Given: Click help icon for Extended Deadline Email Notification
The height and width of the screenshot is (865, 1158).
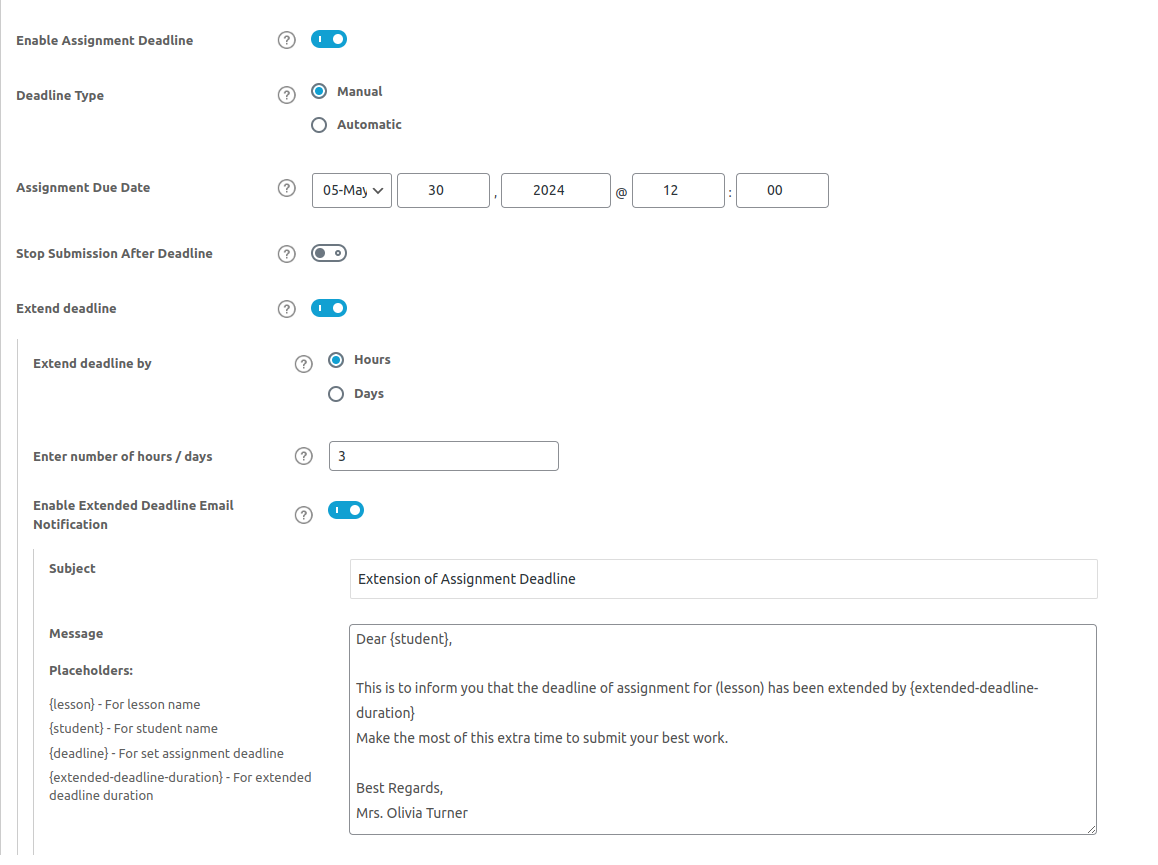Looking at the screenshot, I should tap(304, 515).
